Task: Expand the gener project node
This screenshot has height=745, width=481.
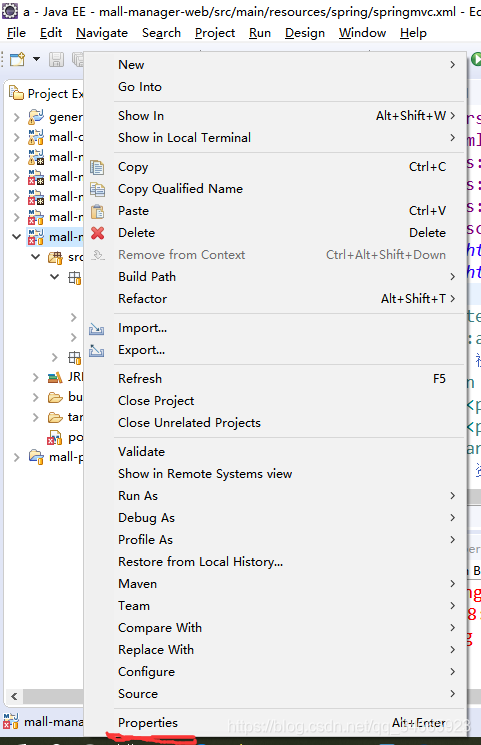Action: (x=17, y=117)
